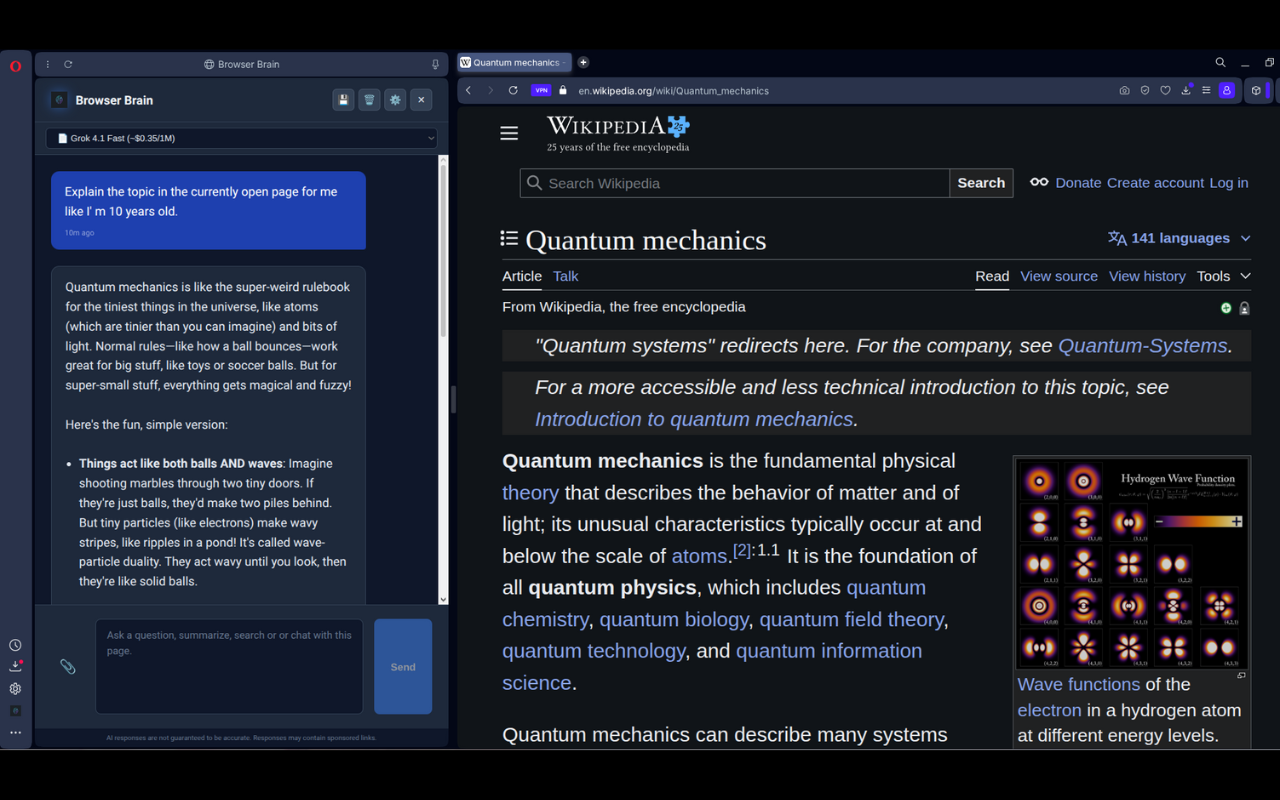Select the Quantum mechanics browser tab
1280x800 pixels.
pyautogui.click(x=514, y=62)
